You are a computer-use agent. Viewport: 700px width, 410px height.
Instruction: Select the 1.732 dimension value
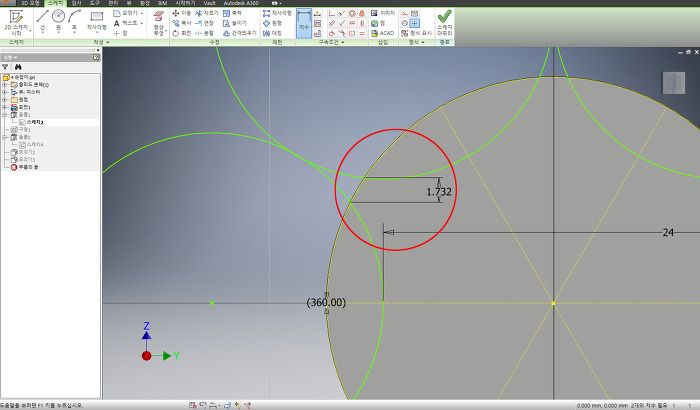(439, 192)
